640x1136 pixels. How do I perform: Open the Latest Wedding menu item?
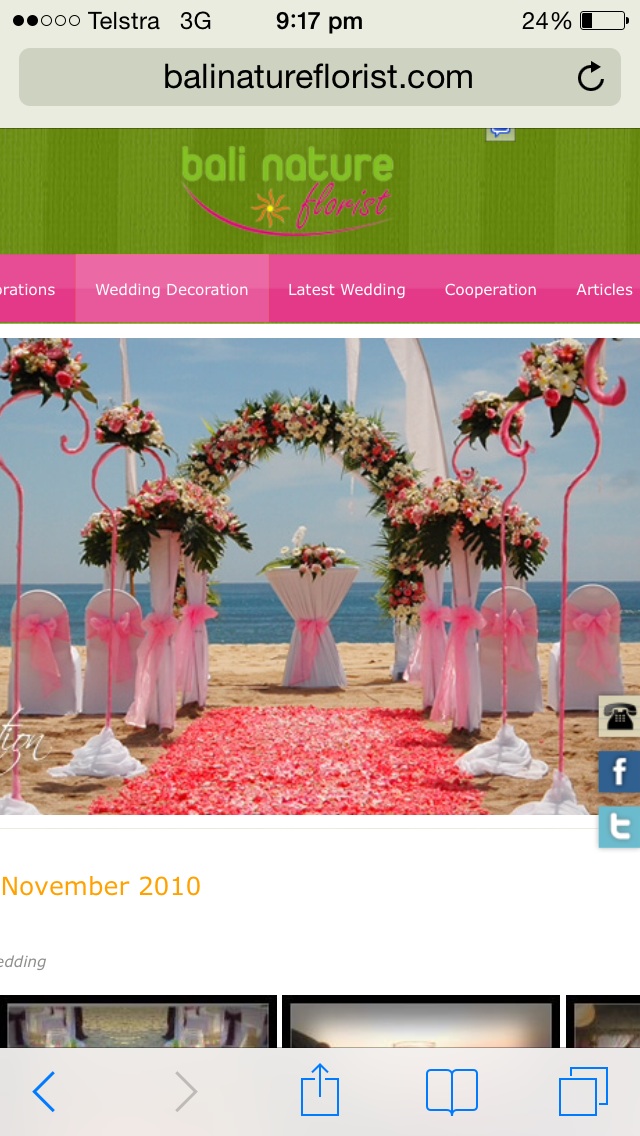[347, 289]
